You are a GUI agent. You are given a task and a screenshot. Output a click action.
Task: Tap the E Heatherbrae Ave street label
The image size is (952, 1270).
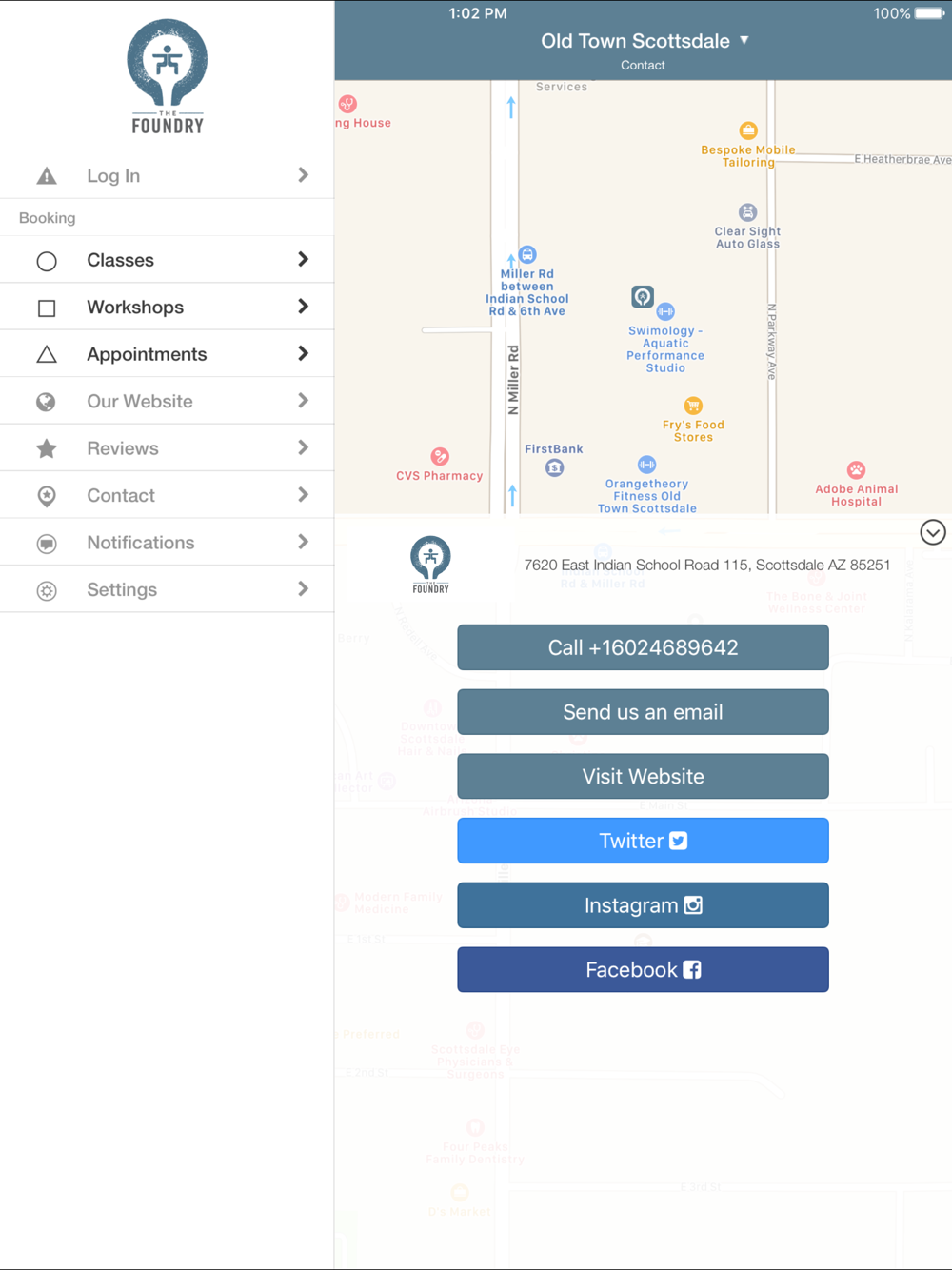coord(902,159)
